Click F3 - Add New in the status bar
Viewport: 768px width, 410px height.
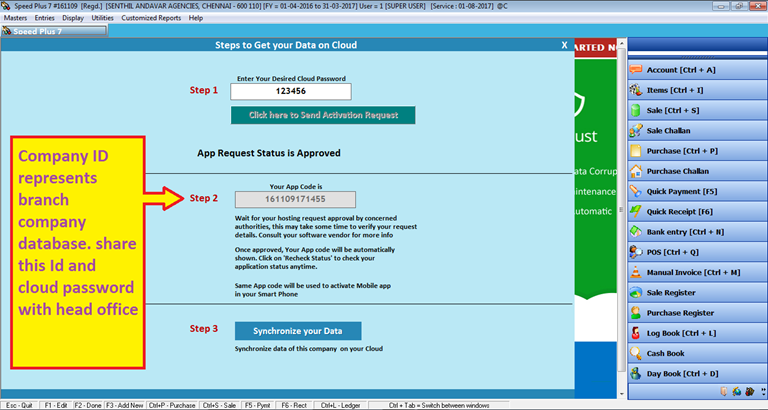124,406
